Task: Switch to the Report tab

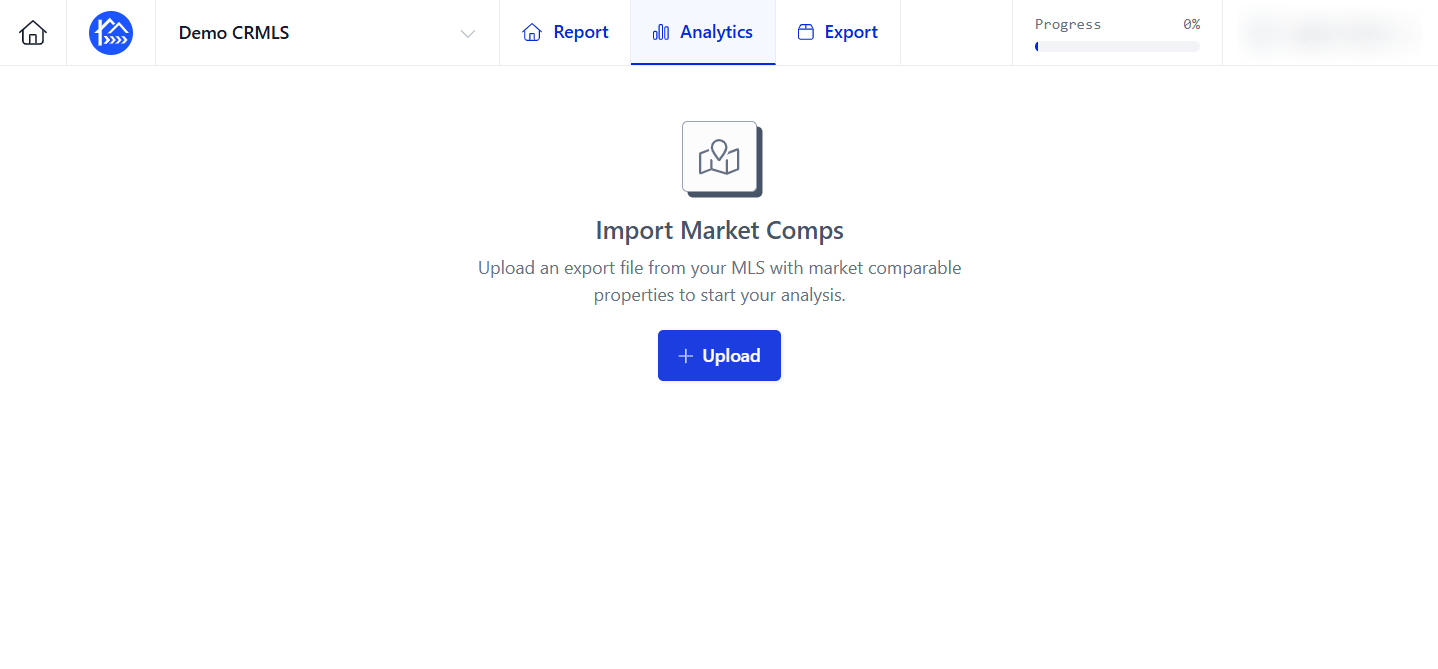Action: click(565, 33)
